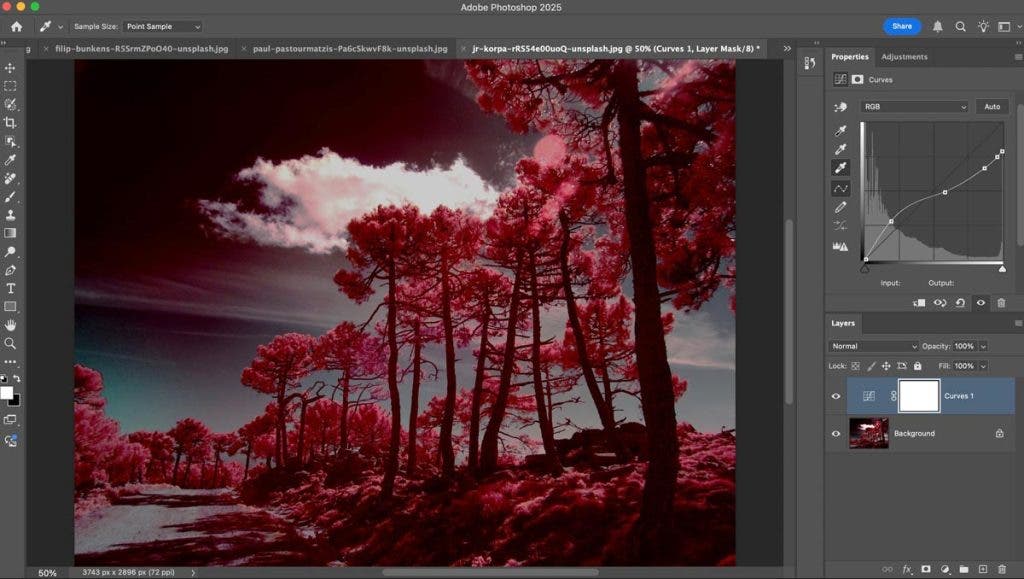Open the Sample Size dropdown

click(163, 27)
